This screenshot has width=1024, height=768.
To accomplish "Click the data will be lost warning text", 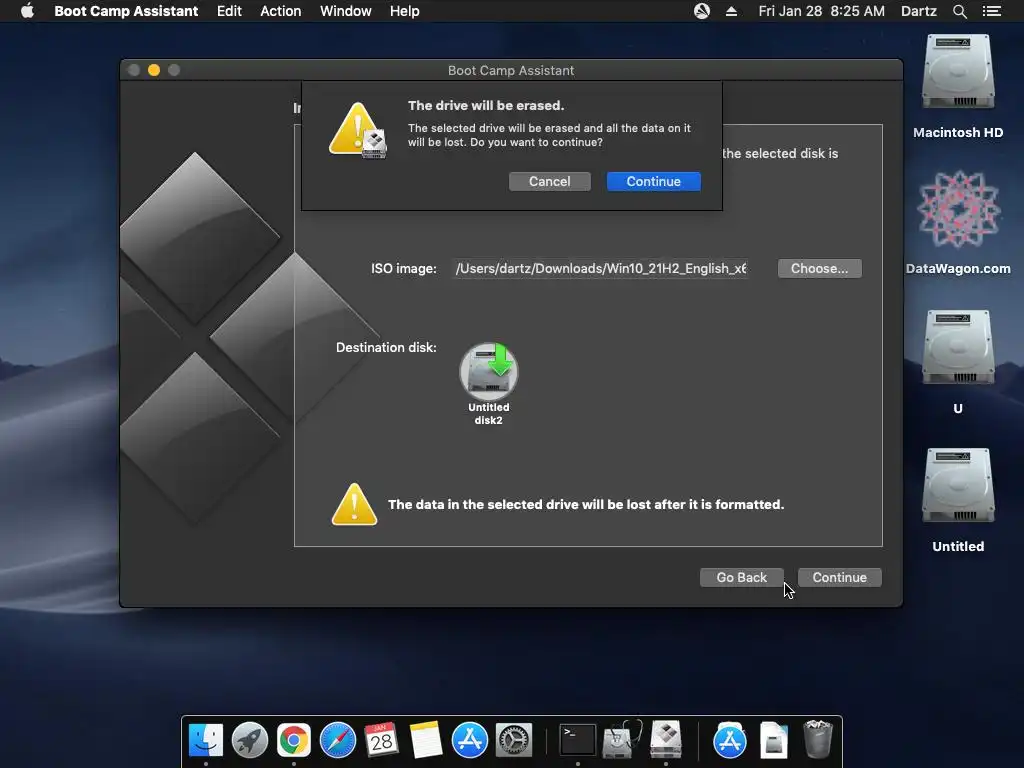I will [586, 504].
